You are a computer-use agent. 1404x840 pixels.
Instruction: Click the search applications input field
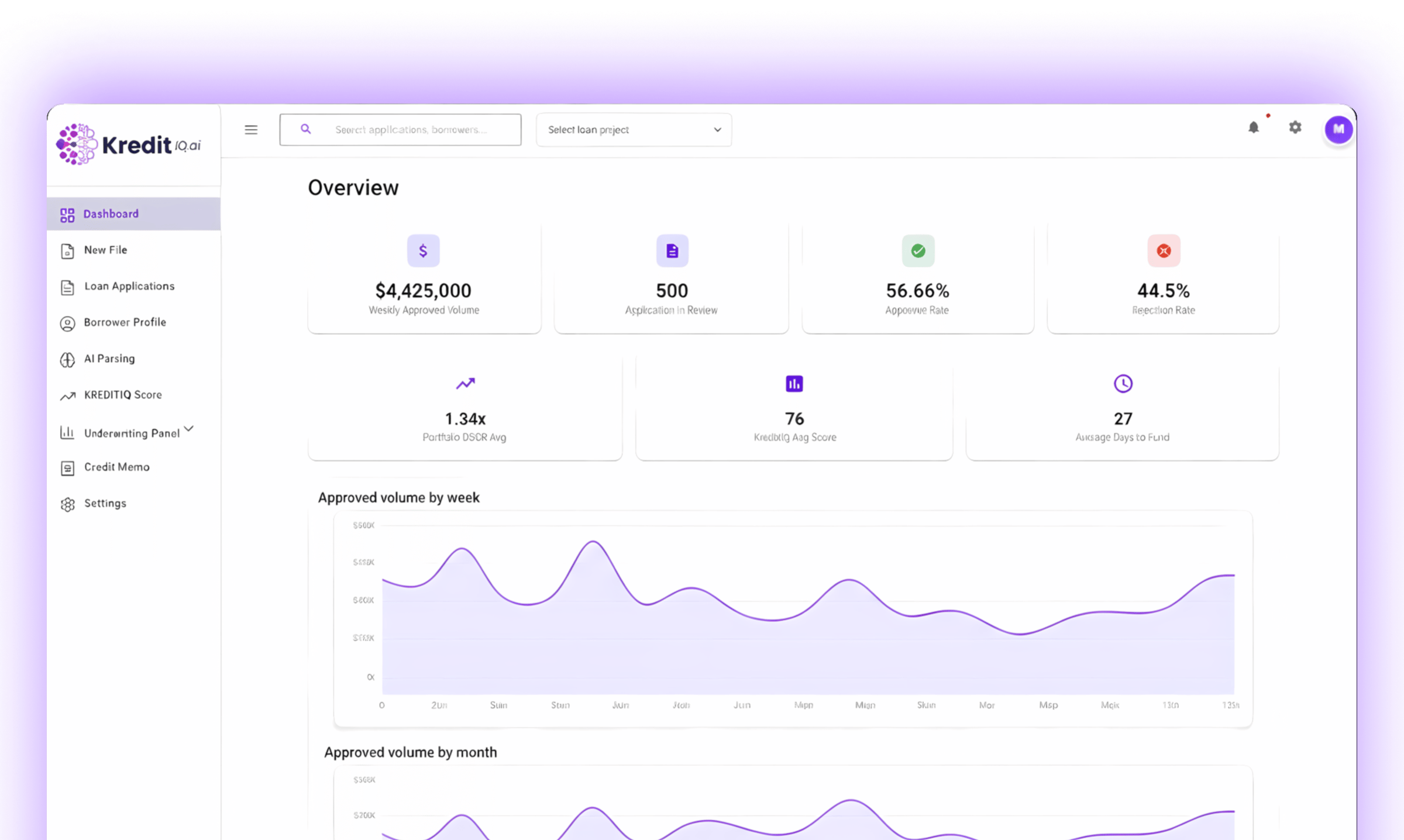pos(409,130)
